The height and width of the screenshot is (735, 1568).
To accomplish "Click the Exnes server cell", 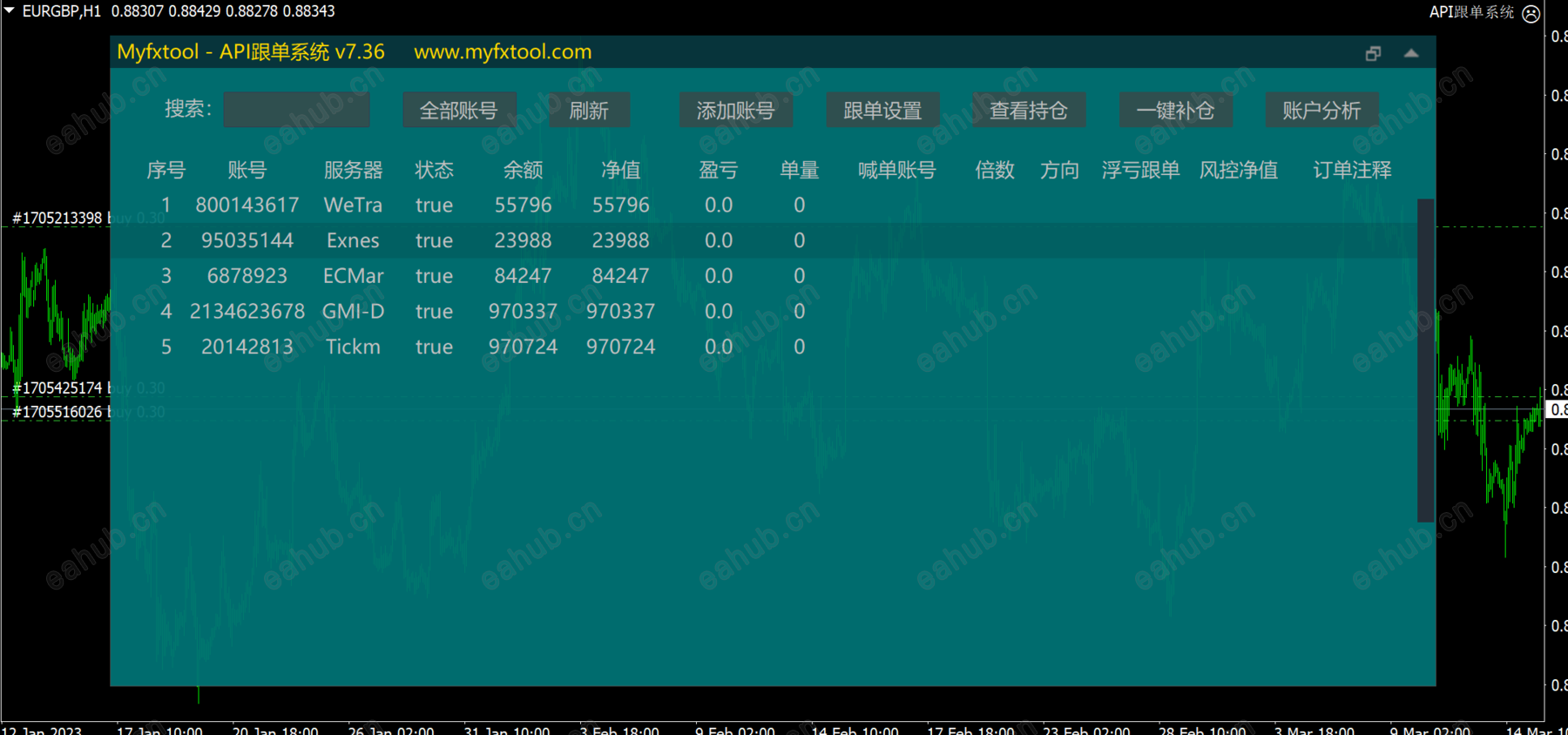I will tap(353, 240).
